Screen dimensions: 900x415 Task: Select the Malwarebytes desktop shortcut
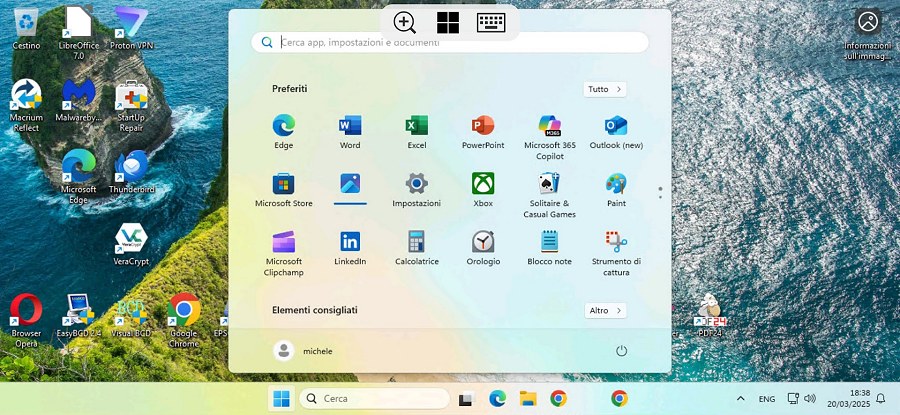click(x=78, y=100)
